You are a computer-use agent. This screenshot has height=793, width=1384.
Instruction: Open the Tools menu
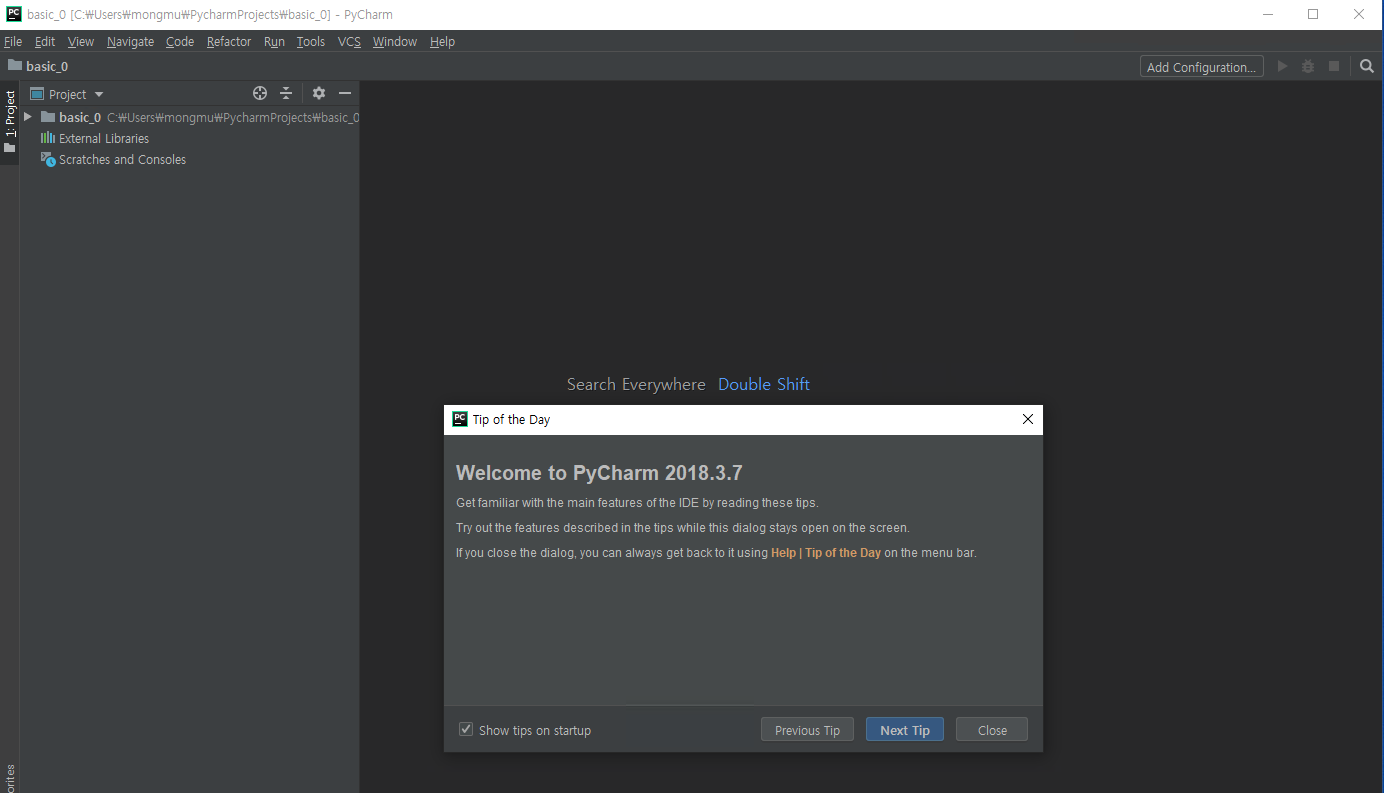[x=311, y=41]
